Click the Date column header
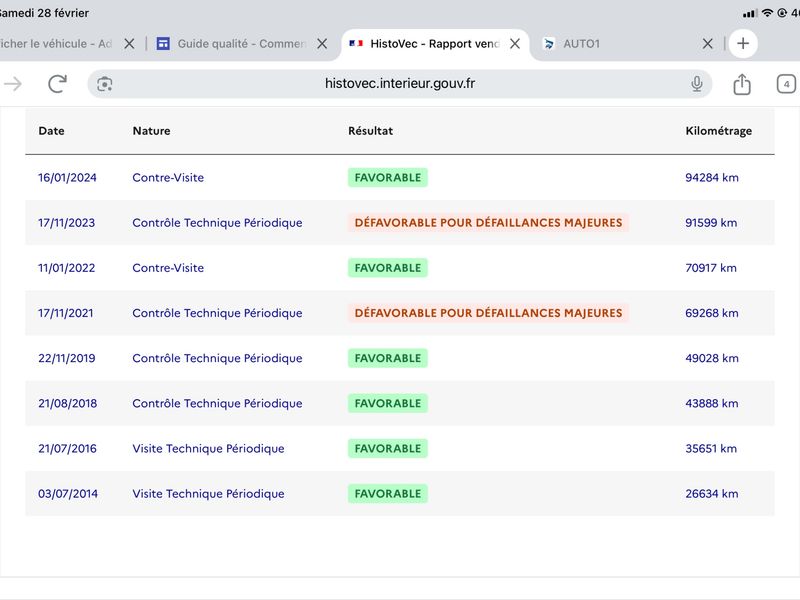This screenshot has width=800, height=600. (51, 131)
